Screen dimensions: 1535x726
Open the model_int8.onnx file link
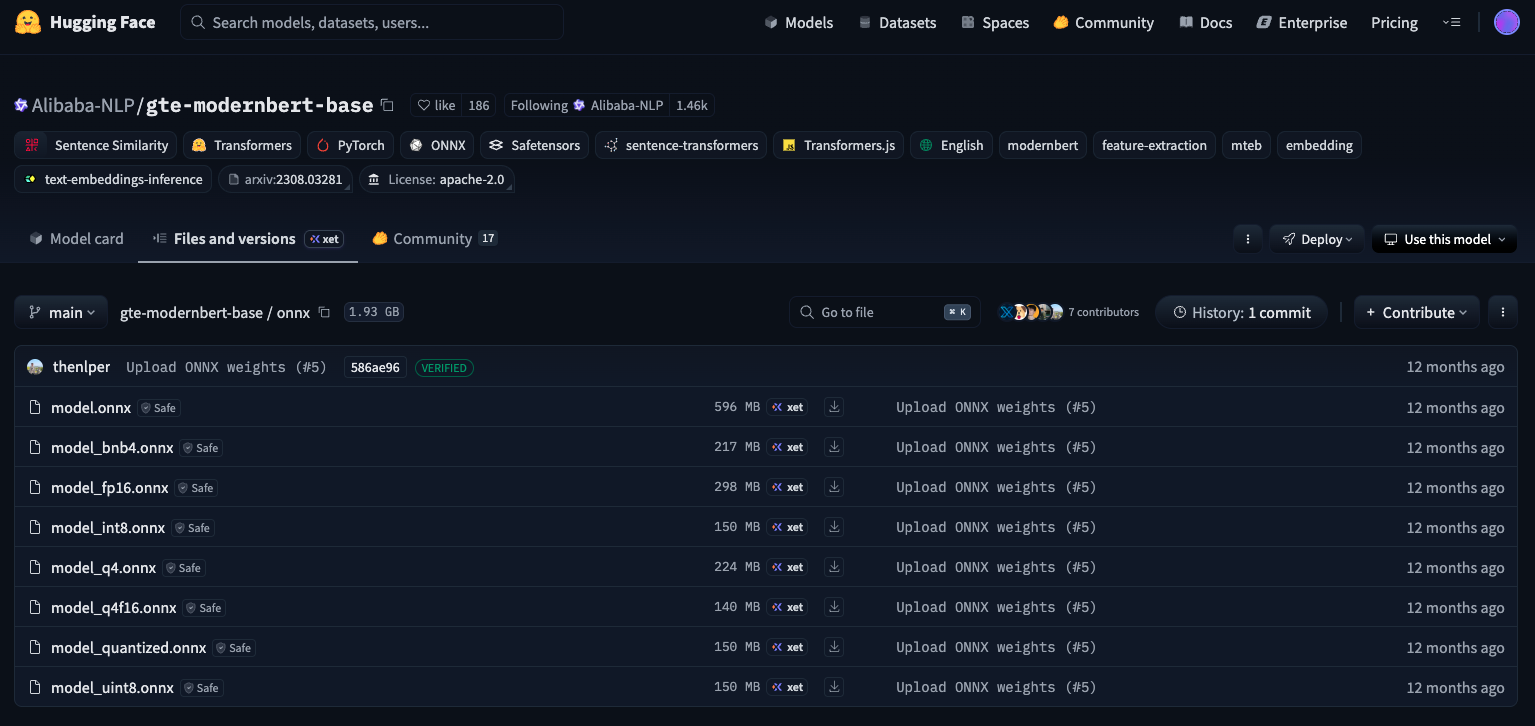tap(108, 527)
